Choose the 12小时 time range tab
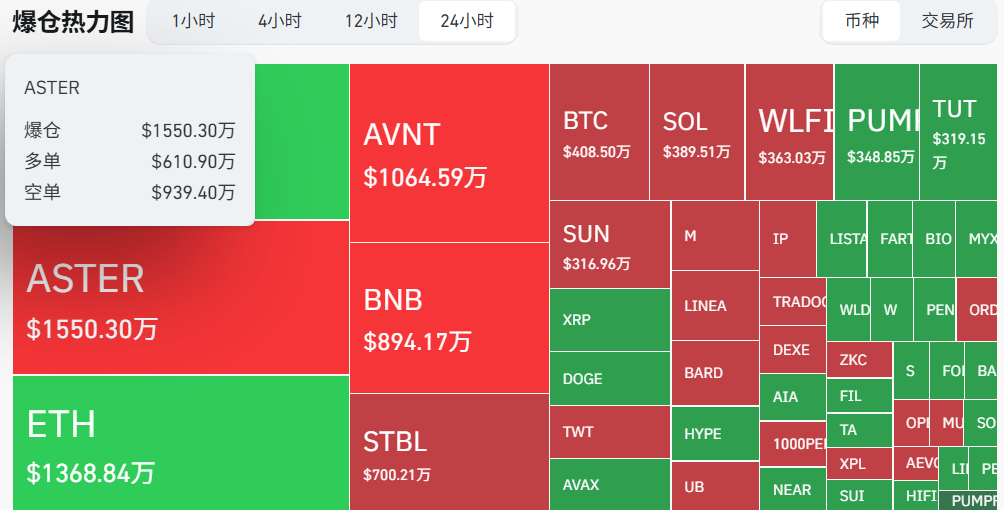The image size is (1004, 510). click(x=371, y=21)
